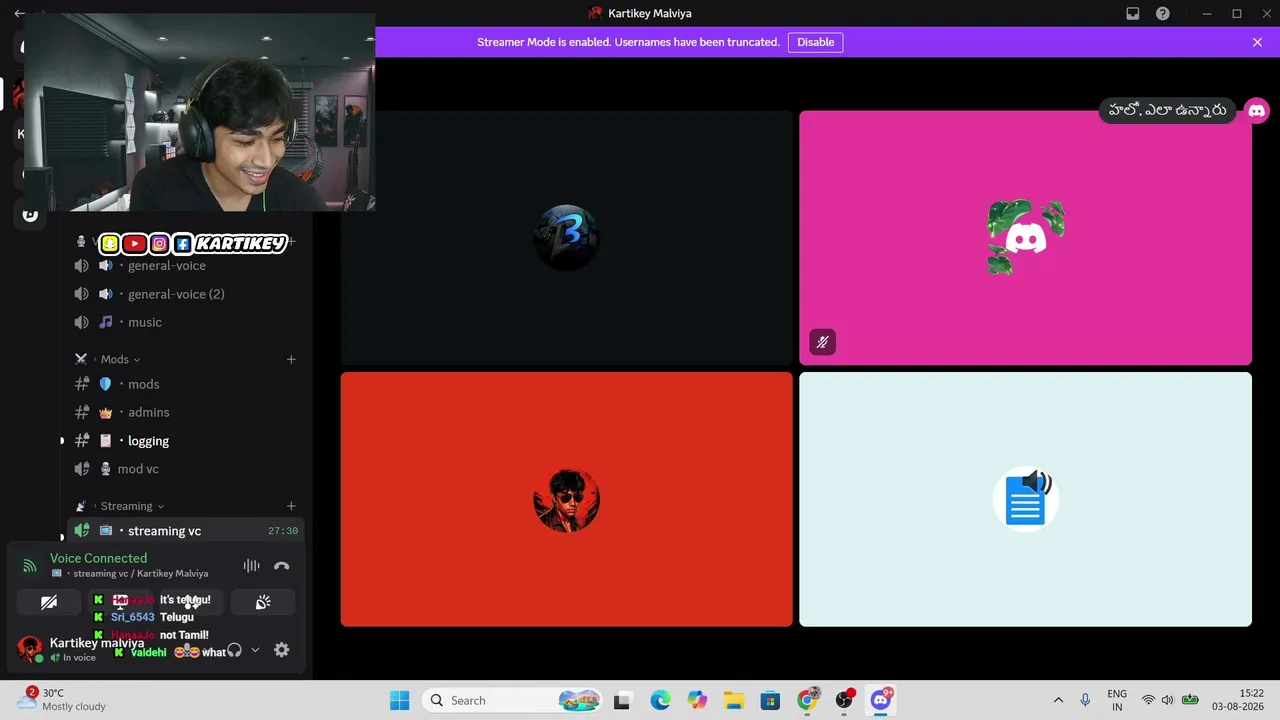The image size is (1280, 720).
Task: Switch to Google Chrome on the taskbar
Action: point(807,700)
